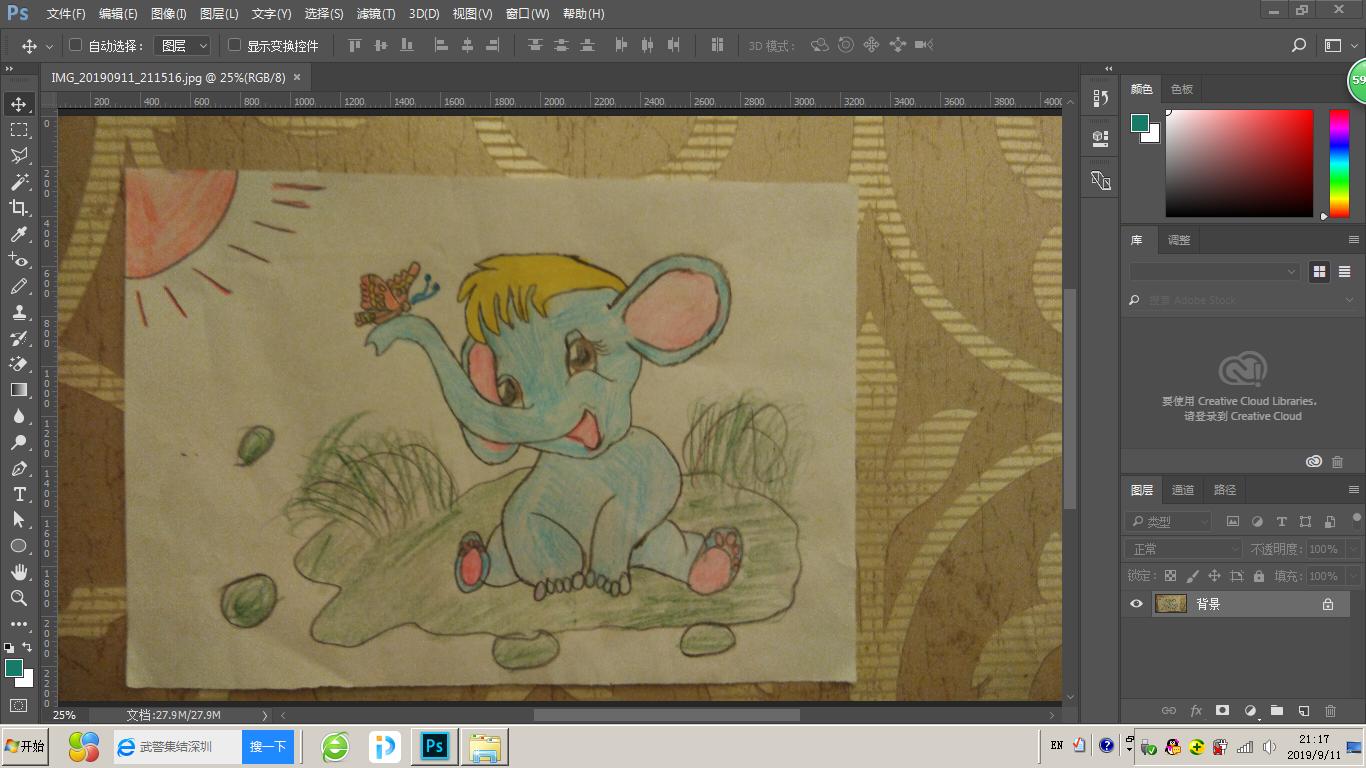Open the 滤镜(T) menu
Viewport: 1366px width, 768px height.
(x=376, y=14)
